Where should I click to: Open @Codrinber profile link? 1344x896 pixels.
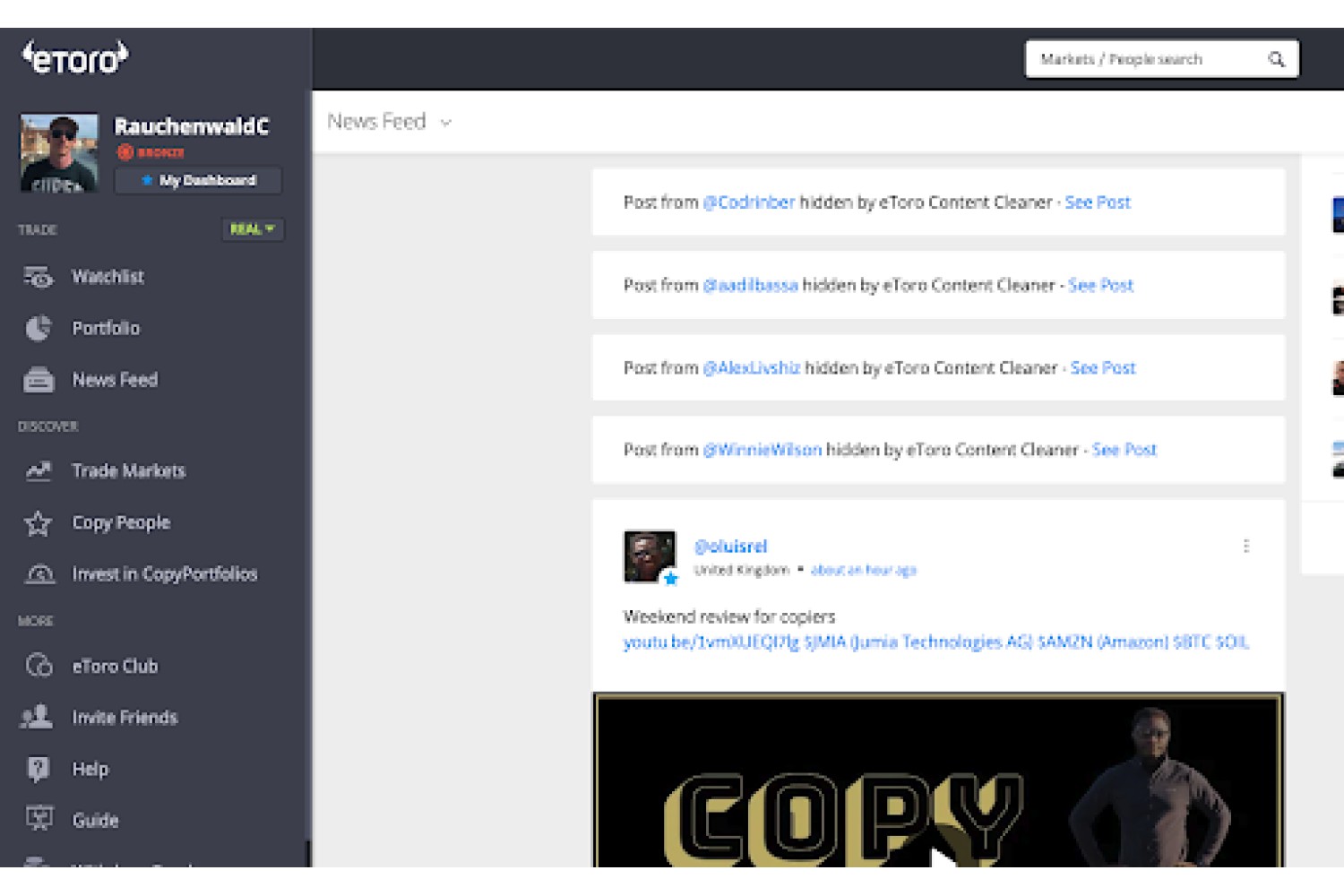point(749,202)
